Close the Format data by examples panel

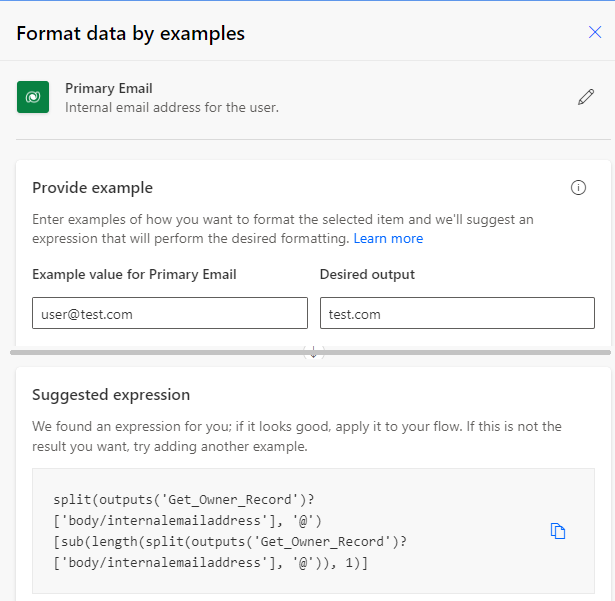tap(595, 32)
